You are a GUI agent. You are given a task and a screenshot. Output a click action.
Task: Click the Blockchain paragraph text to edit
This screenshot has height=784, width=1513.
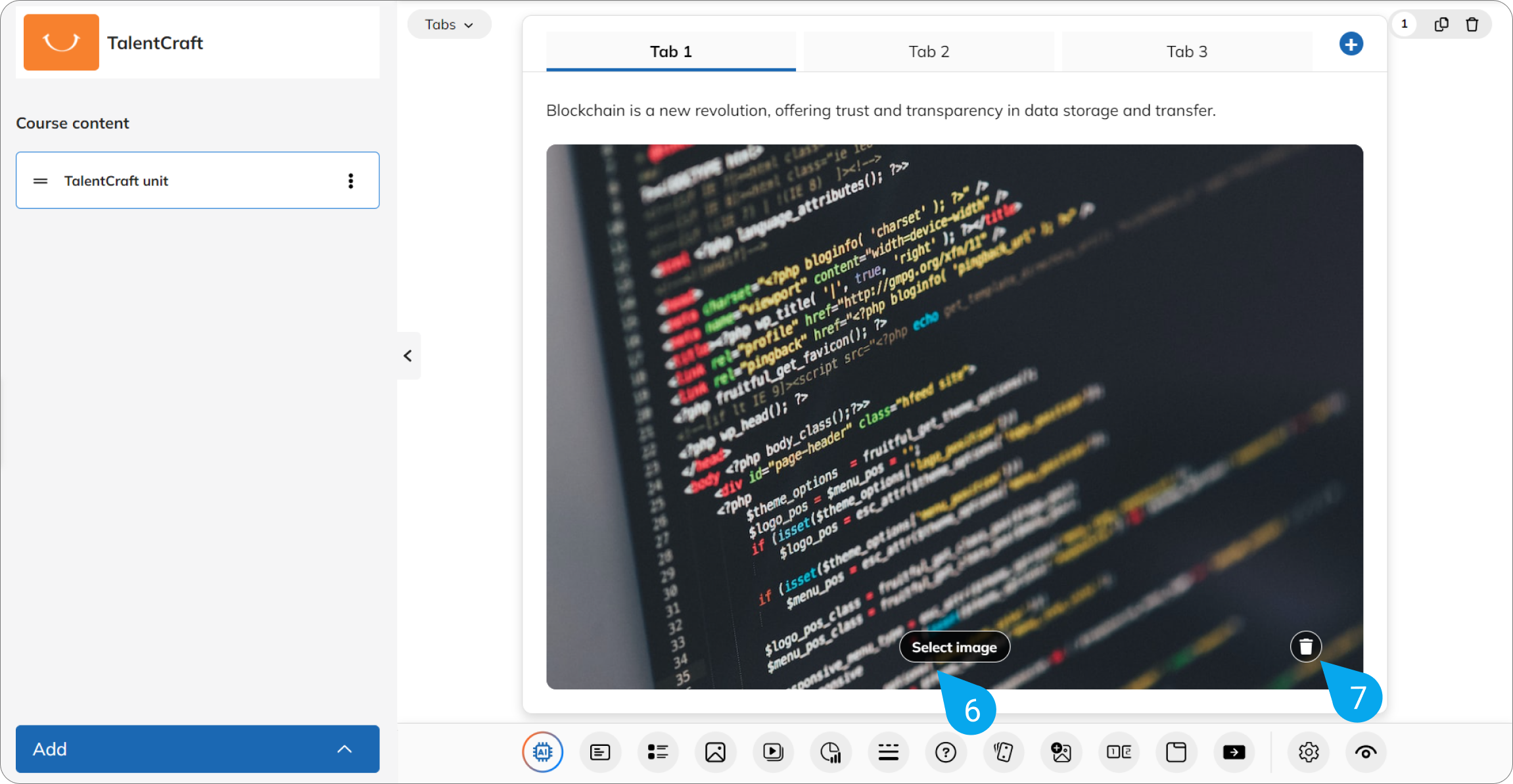click(881, 110)
